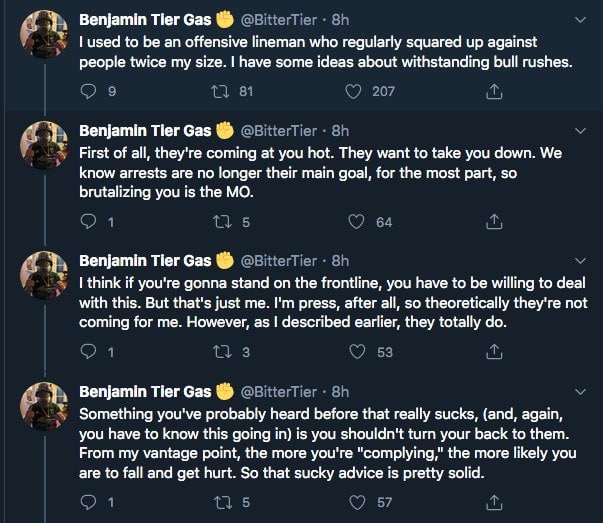Click Benjamin Tier Gas name on last tweet

[x=145, y=390]
